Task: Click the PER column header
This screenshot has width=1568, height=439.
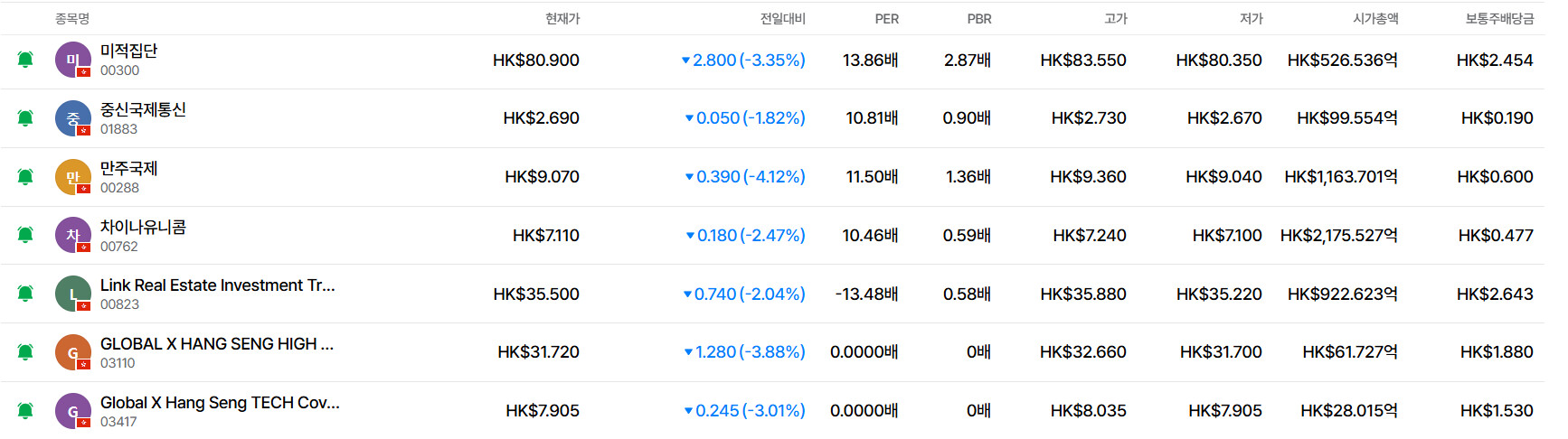Action: coord(886,19)
